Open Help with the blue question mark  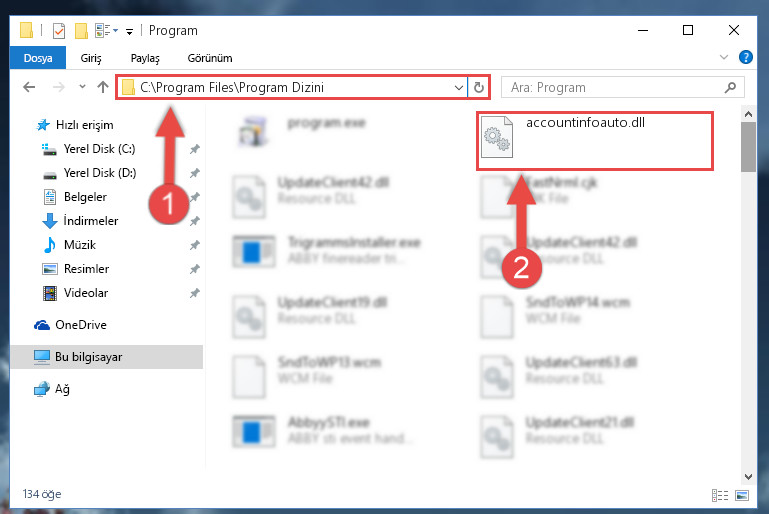[745, 57]
